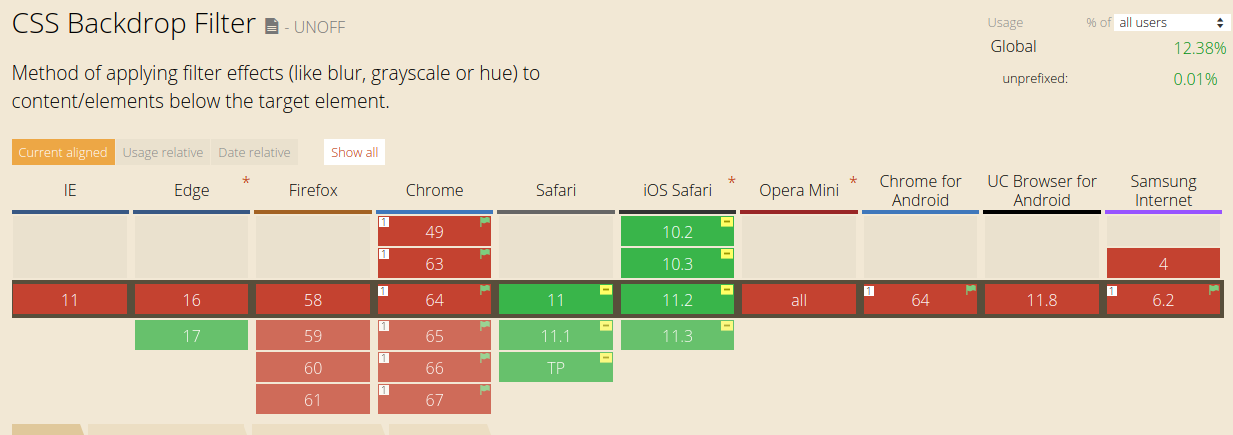The height and width of the screenshot is (435, 1233).
Task: Click the note number badge on Chrome 64
Action: (384, 290)
